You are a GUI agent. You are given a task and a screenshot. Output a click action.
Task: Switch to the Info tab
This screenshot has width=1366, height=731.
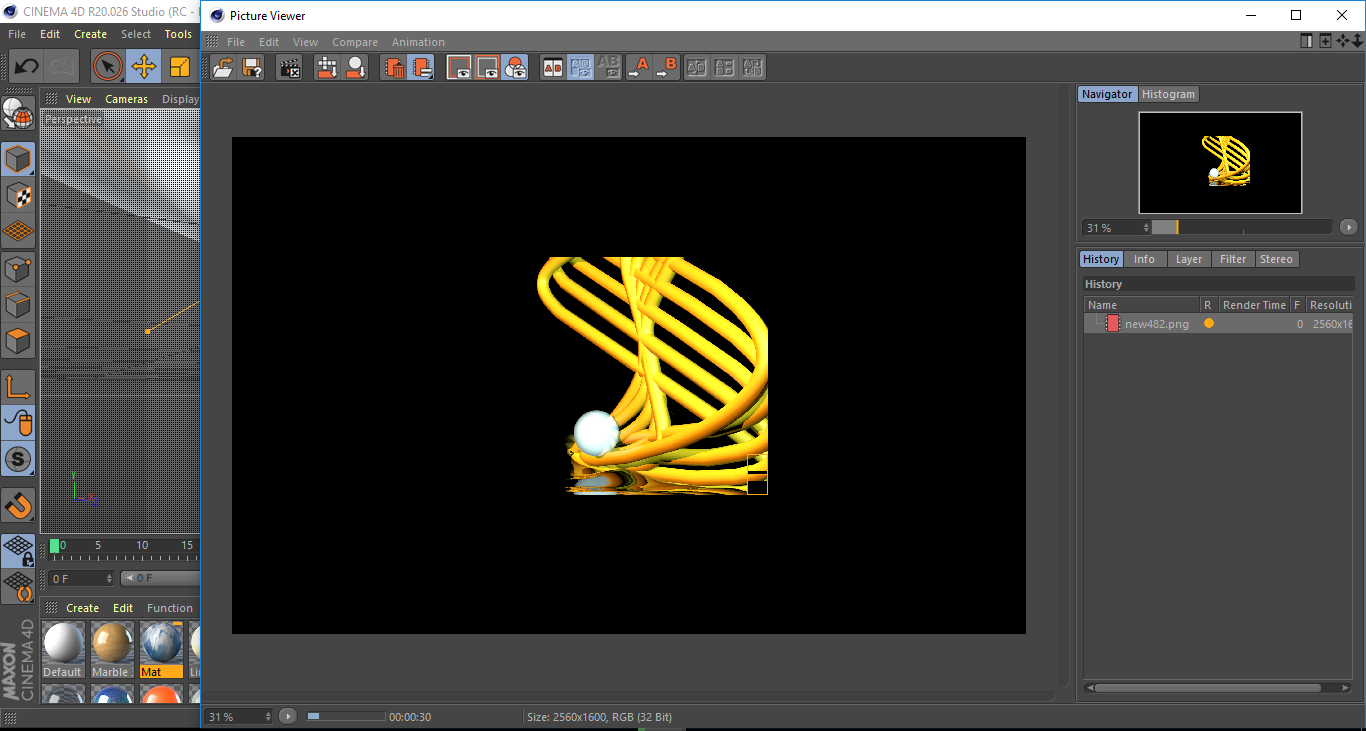pyautogui.click(x=1144, y=259)
